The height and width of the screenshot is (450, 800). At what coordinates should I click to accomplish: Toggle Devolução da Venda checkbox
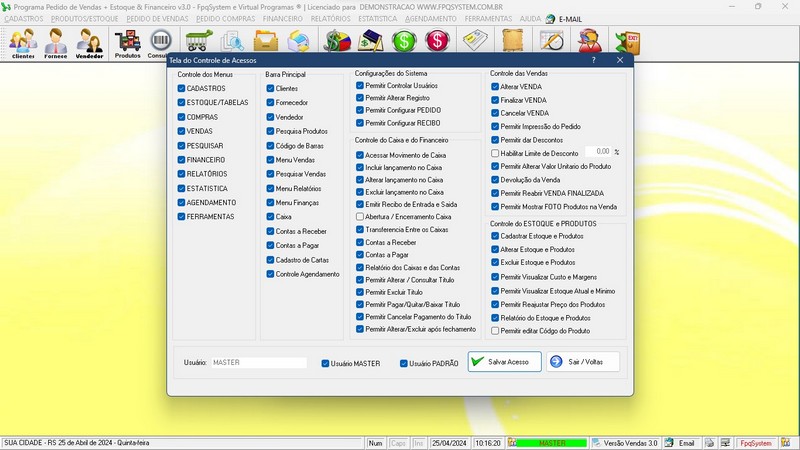[495, 180]
